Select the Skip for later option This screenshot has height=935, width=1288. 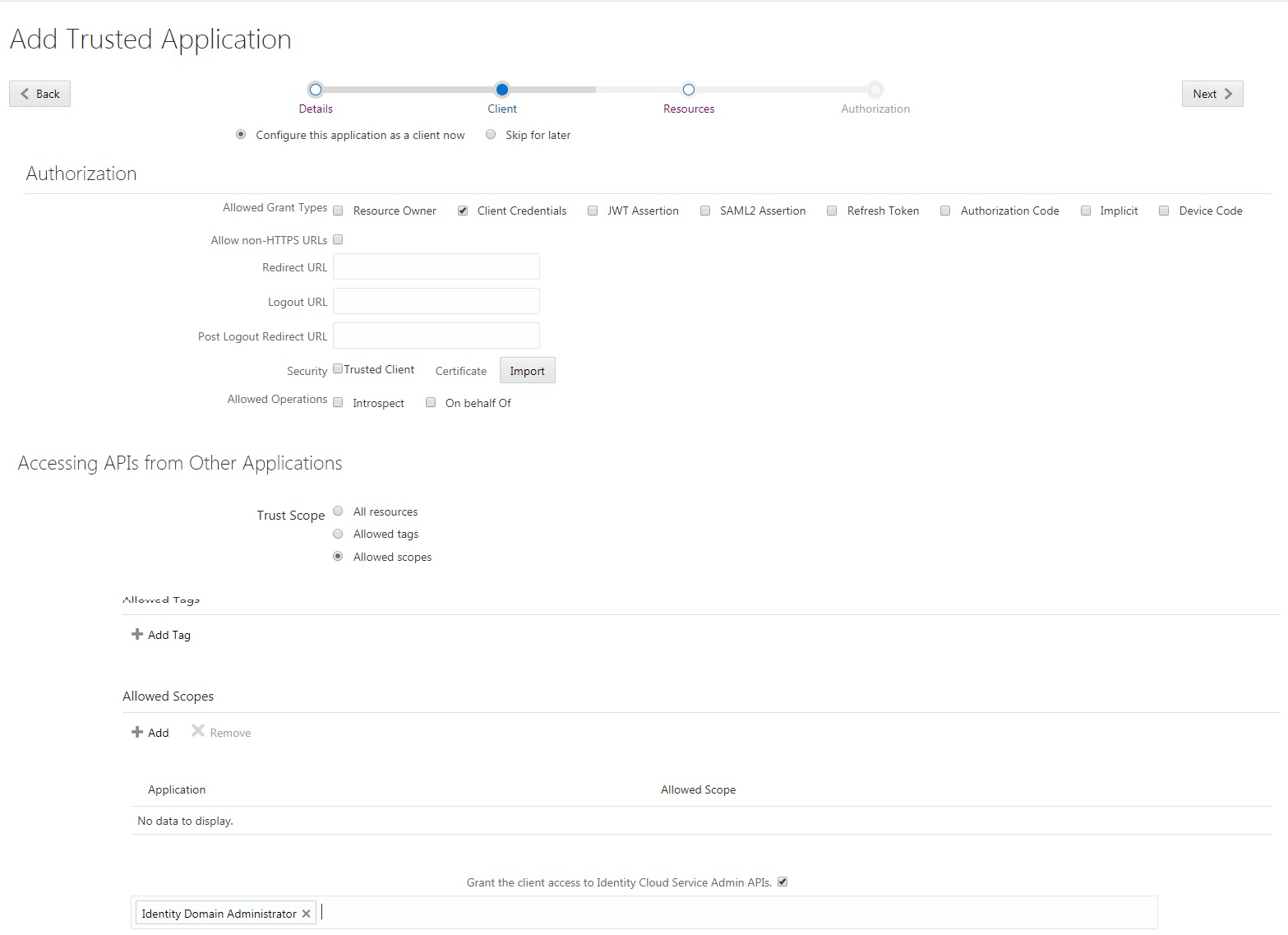[491, 134]
